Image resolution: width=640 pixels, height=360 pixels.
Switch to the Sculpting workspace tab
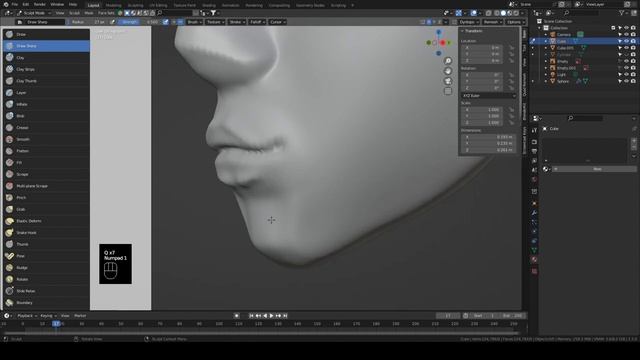click(136, 5)
